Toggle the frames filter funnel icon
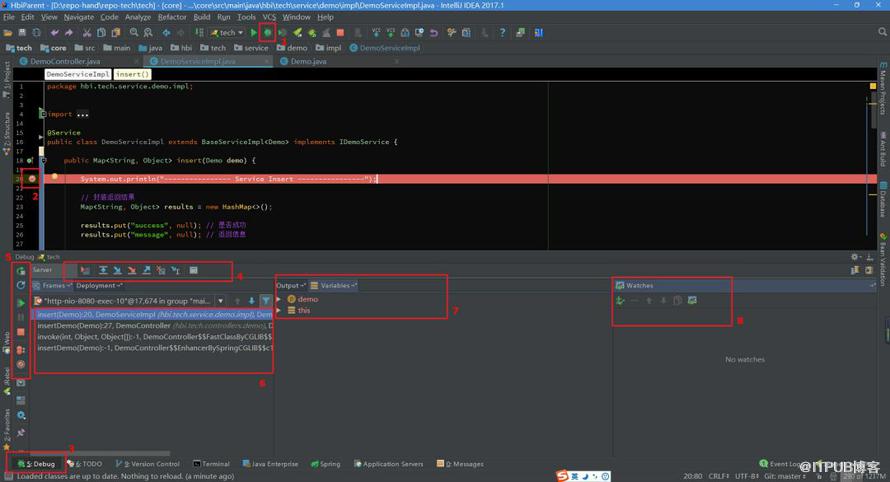890x482 pixels. click(266, 301)
